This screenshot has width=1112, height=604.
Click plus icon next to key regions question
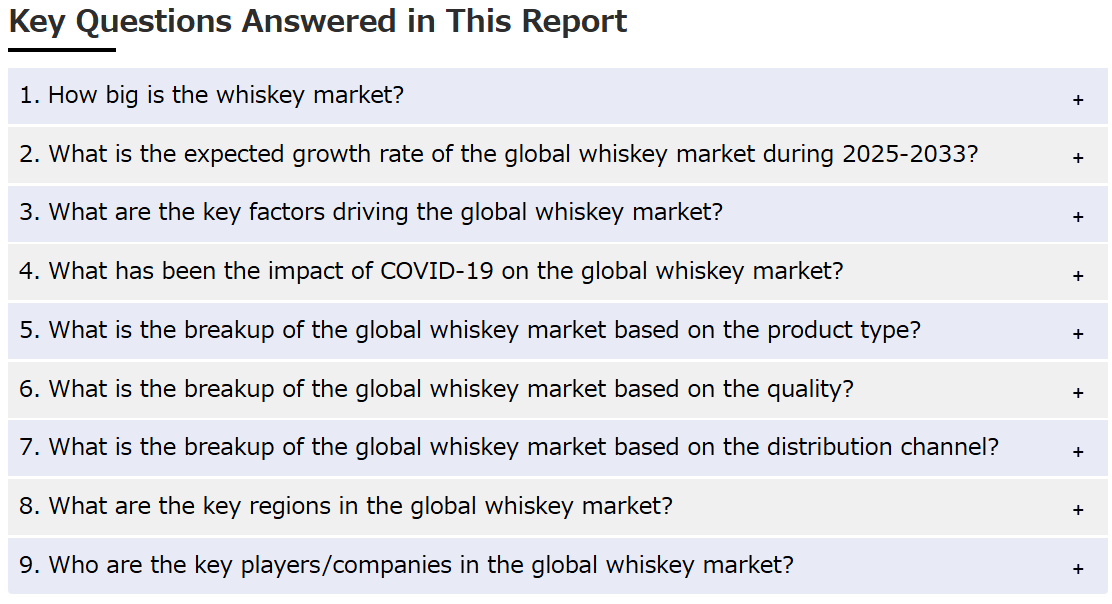click(1078, 510)
